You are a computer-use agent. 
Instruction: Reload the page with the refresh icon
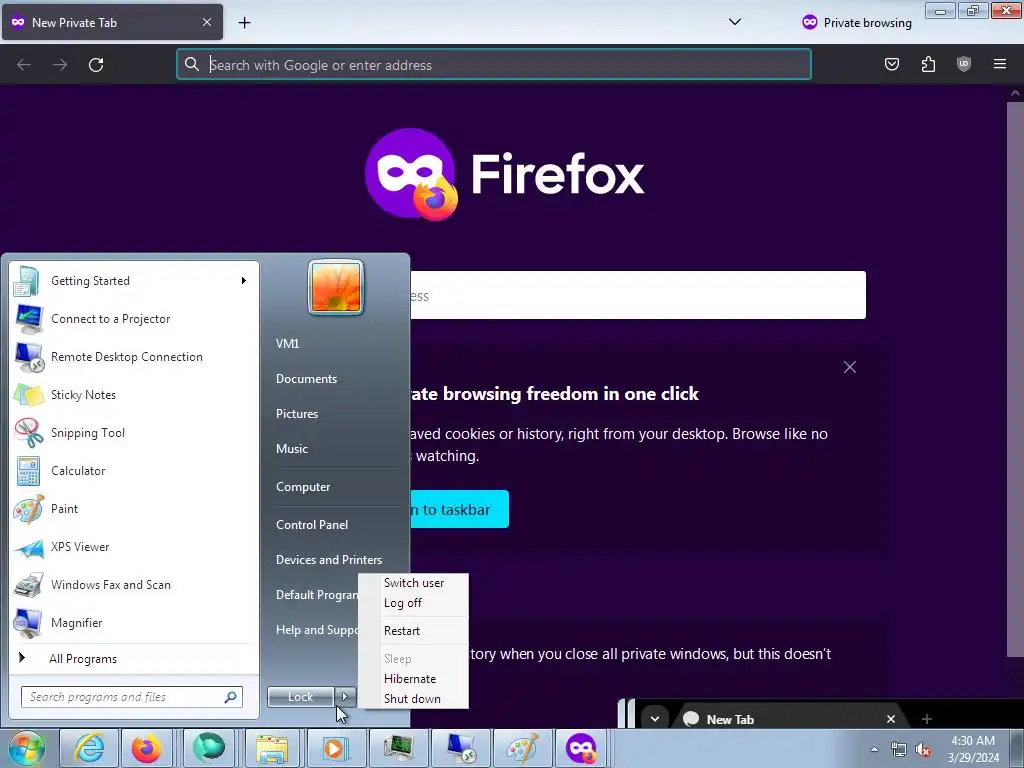coord(96,65)
